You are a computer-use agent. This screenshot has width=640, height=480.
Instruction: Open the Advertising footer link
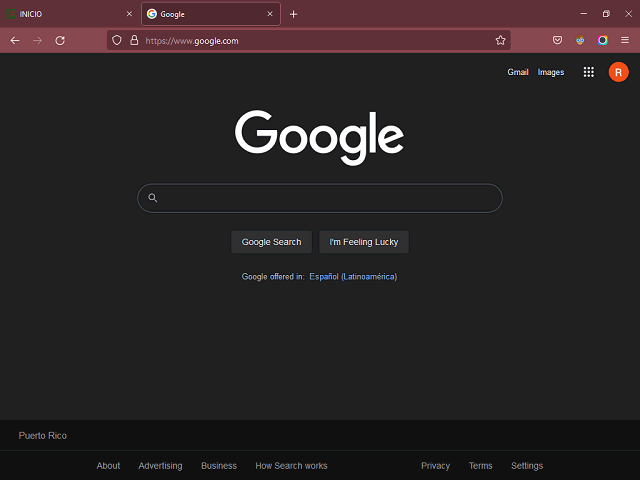click(x=160, y=466)
